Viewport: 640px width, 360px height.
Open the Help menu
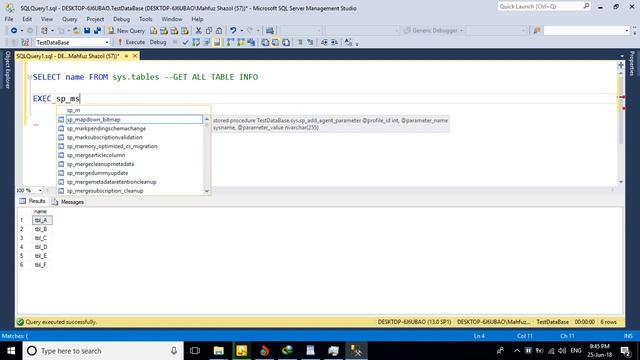[197, 19]
